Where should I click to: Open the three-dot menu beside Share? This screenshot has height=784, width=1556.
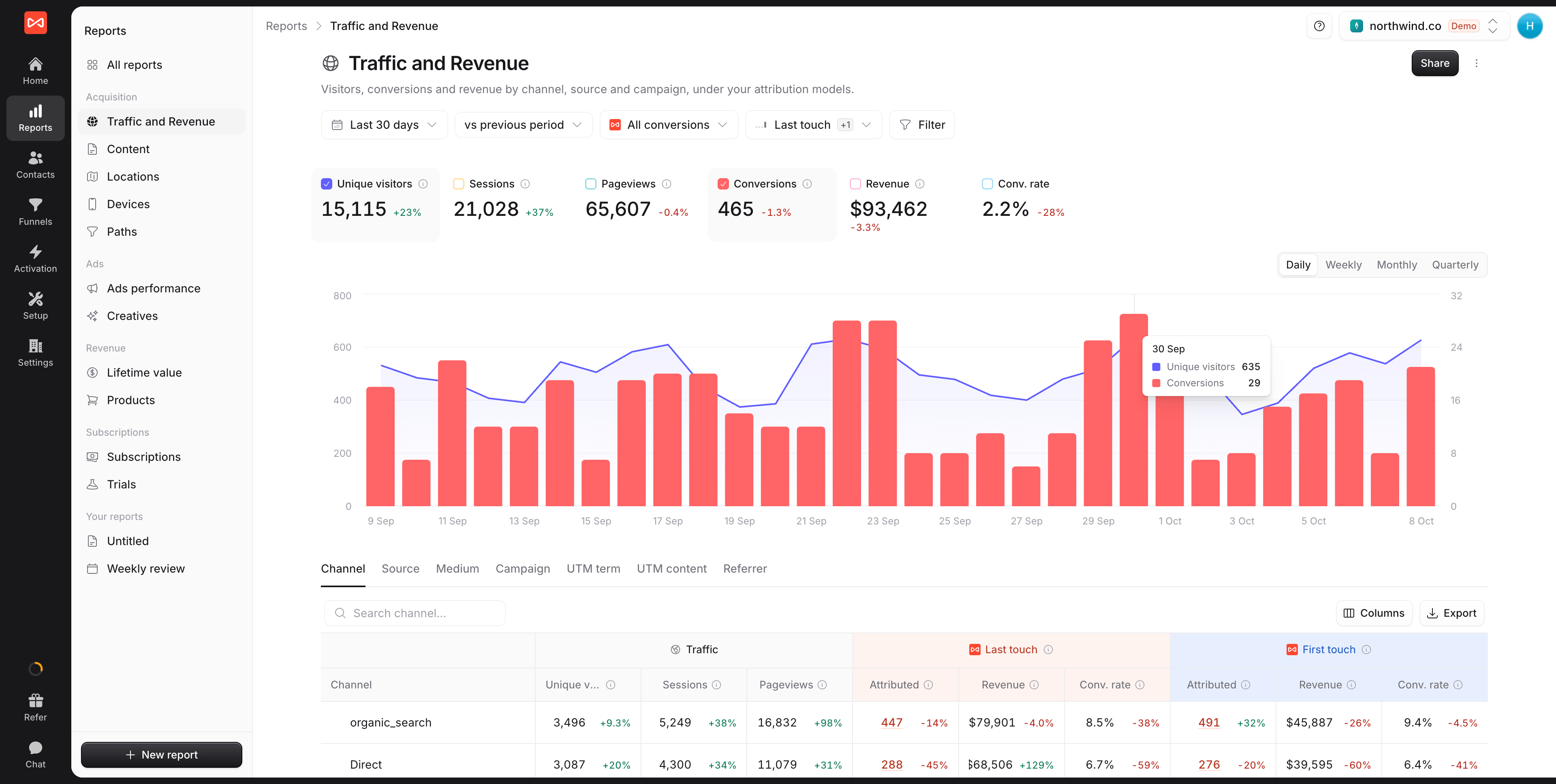point(1476,63)
